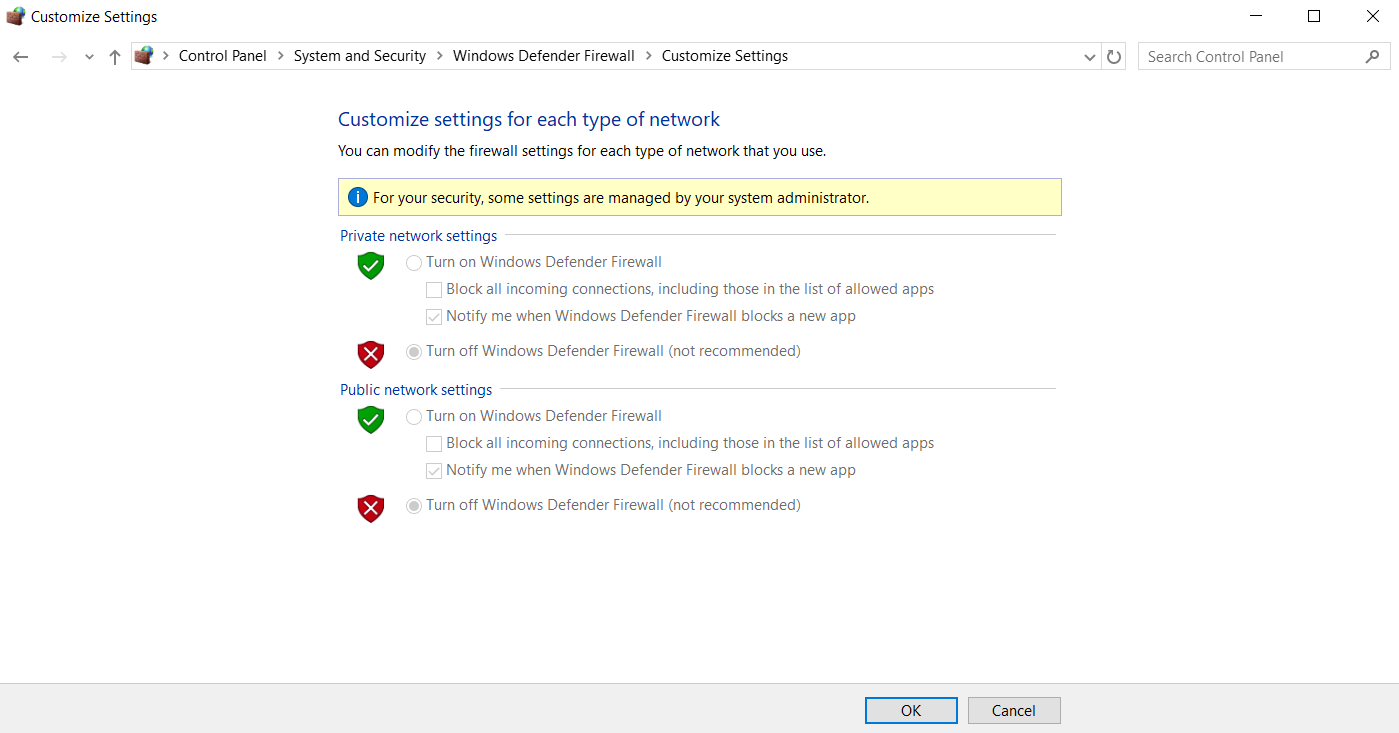1399x733 pixels.
Task: Click the Back navigation arrow
Action: point(21,57)
